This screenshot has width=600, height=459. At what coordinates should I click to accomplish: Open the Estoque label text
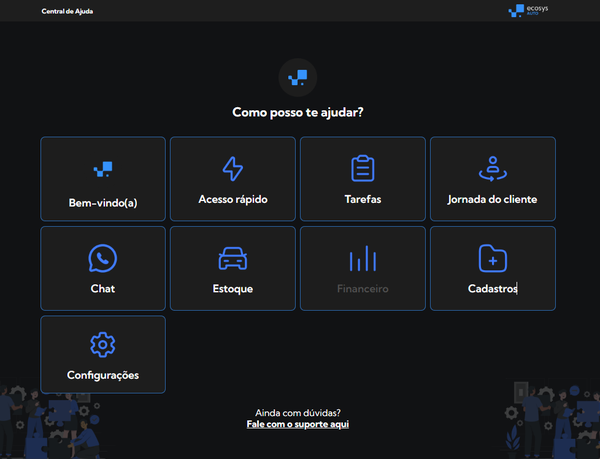232,289
